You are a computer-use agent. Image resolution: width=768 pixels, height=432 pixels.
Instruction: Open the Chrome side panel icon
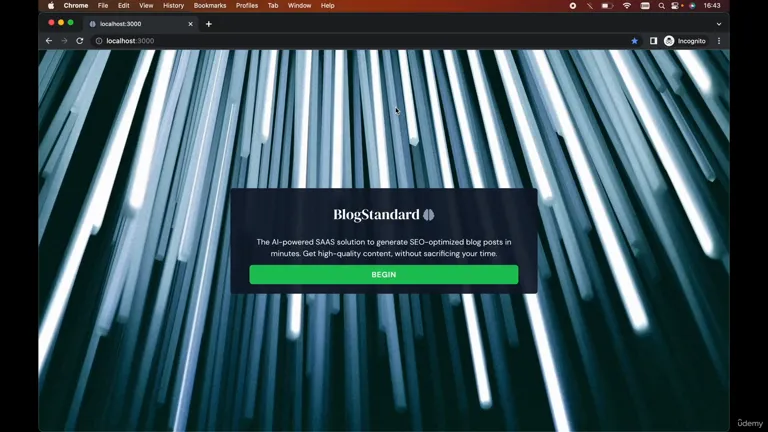pos(653,41)
